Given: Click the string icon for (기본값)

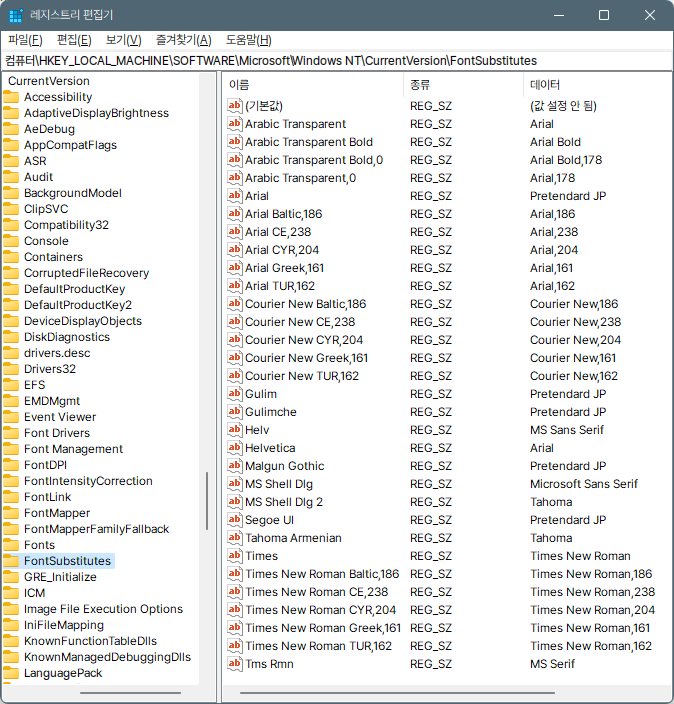Looking at the screenshot, I should [x=234, y=106].
